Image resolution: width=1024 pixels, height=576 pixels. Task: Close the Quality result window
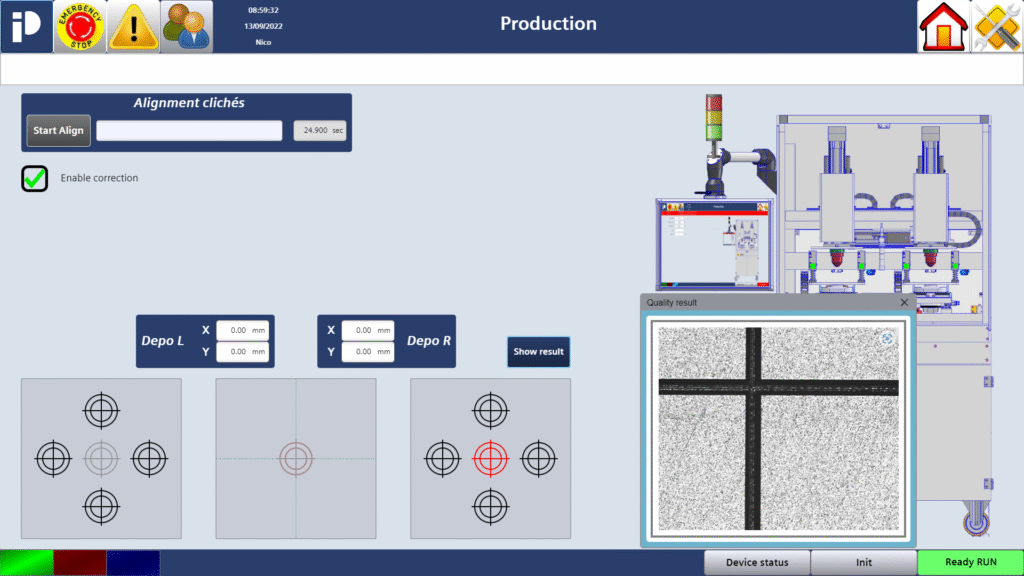tap(904, 302)
